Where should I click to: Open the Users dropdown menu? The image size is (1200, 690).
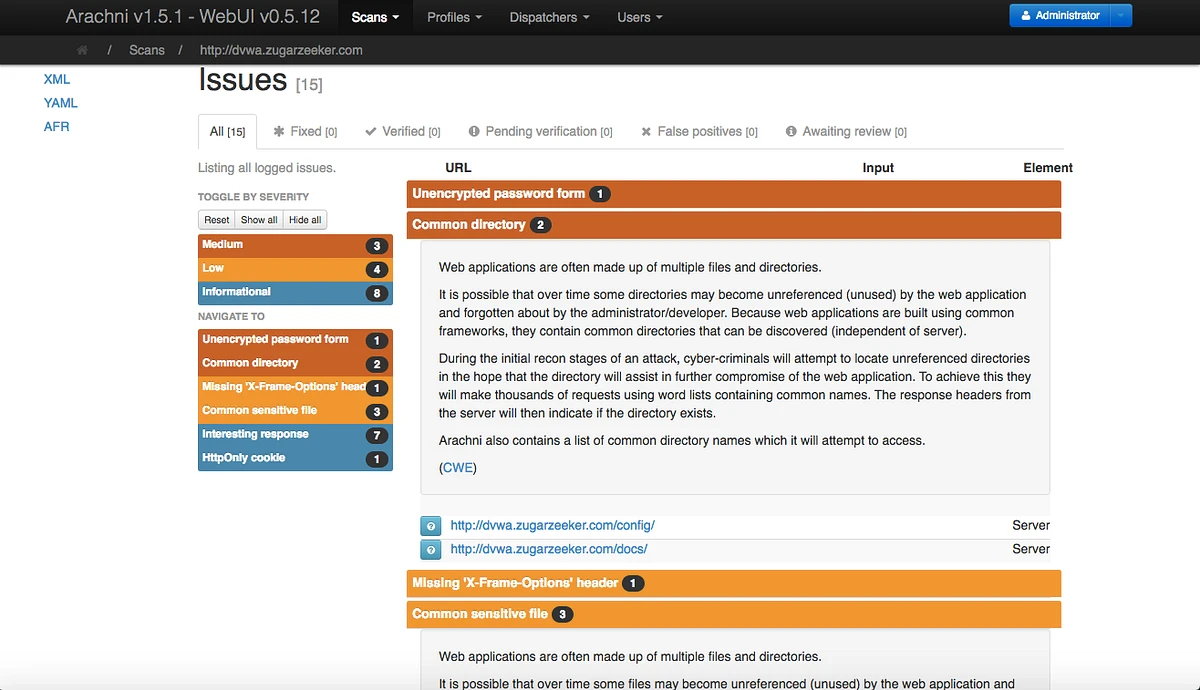click(x=638, y=17)
